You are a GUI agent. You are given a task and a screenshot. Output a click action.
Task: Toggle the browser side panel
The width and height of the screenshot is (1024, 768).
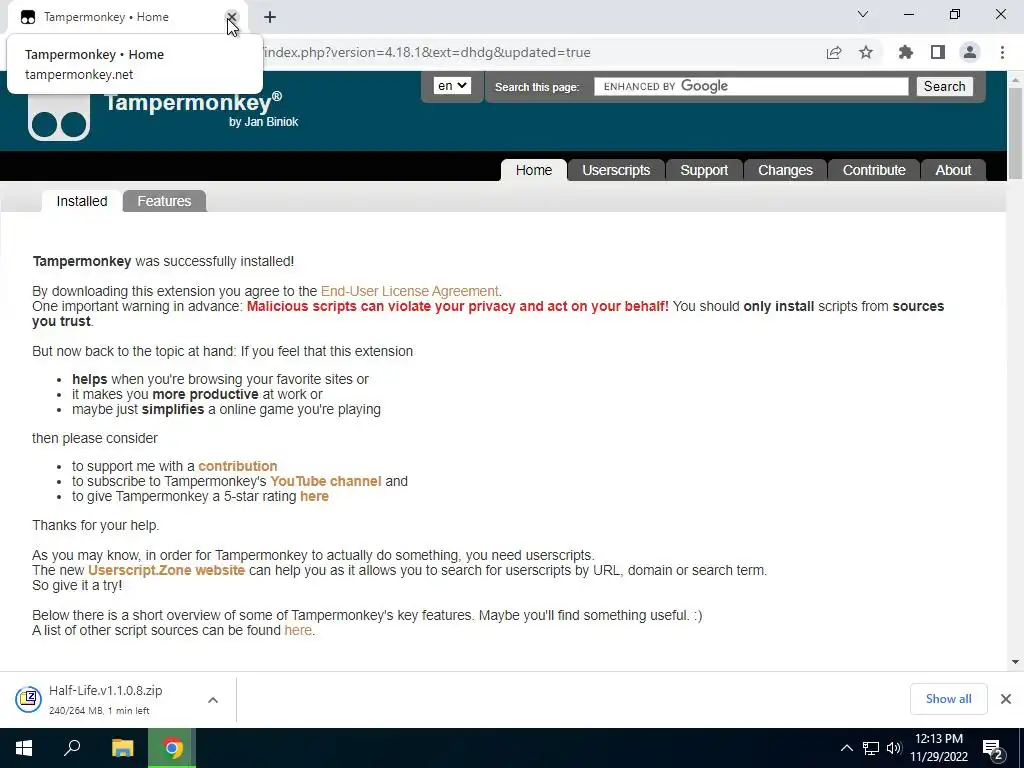pyautogui.click(x=938, y=52)
